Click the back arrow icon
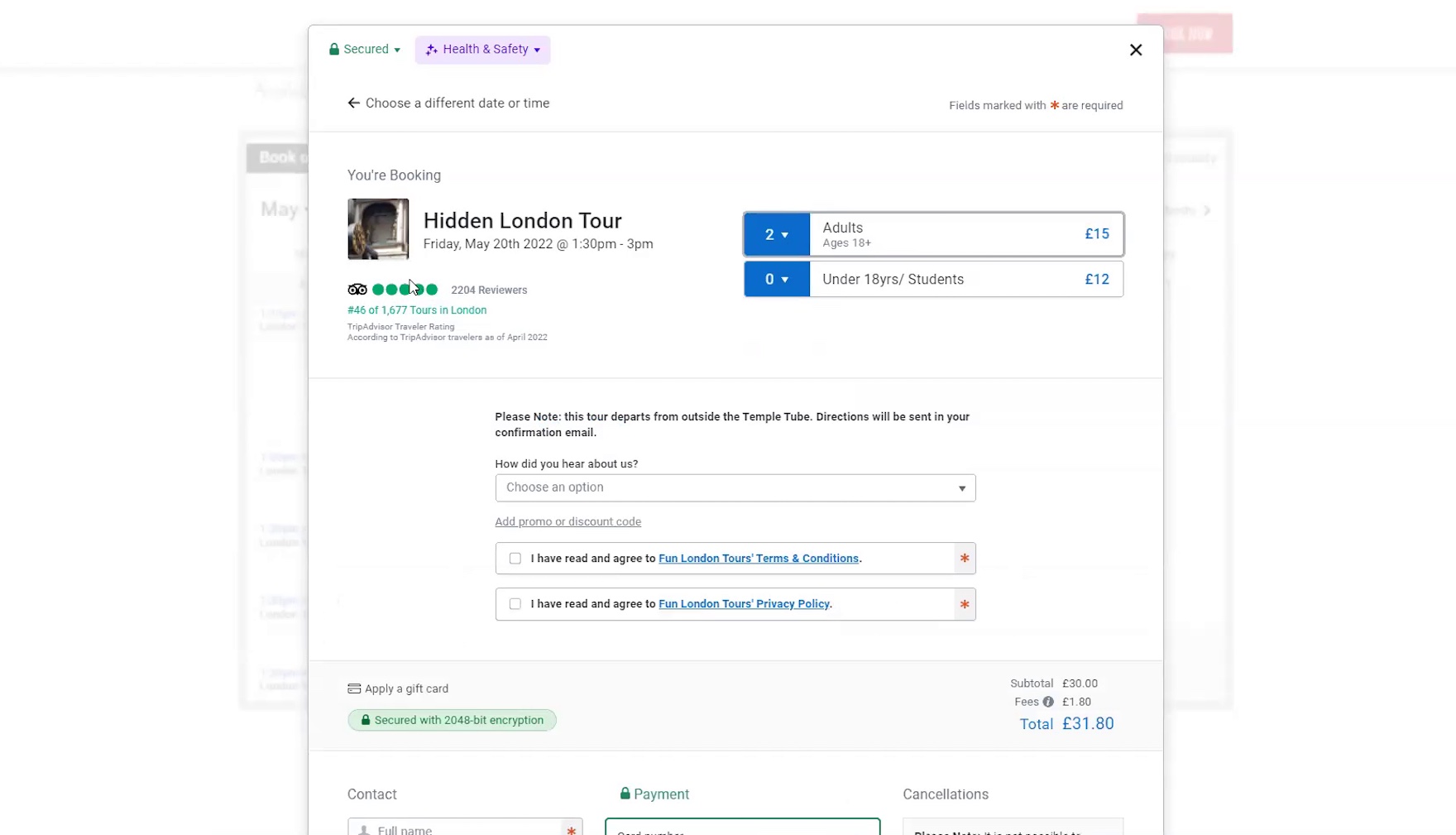 coord(354,103)
